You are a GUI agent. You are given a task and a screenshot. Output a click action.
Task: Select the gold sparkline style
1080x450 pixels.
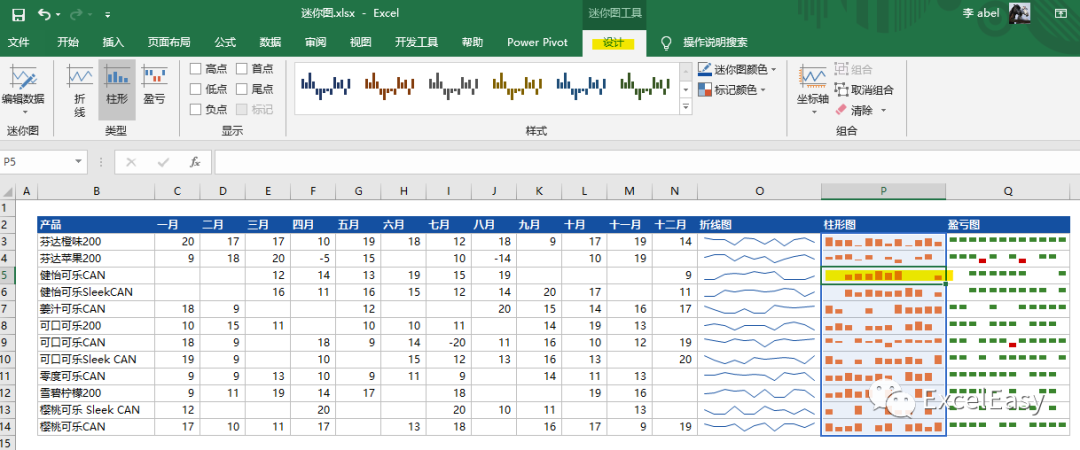517,84
